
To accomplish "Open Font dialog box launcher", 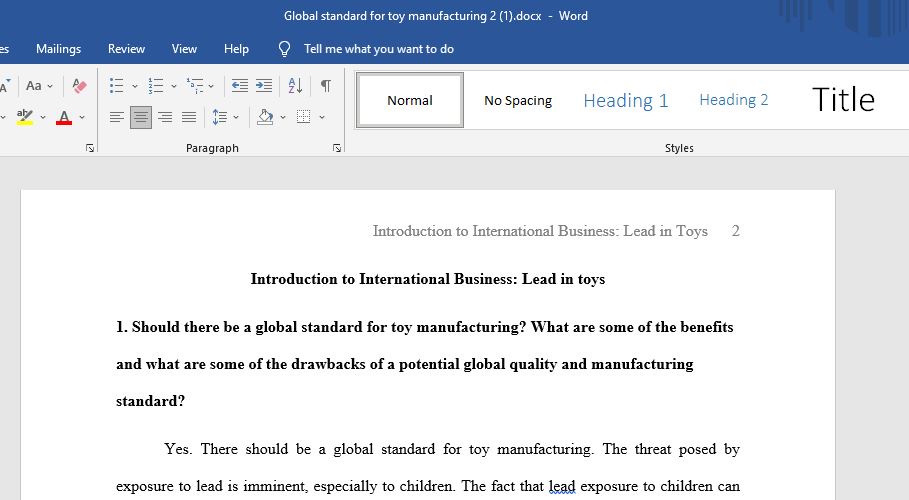I will point(90,148).
